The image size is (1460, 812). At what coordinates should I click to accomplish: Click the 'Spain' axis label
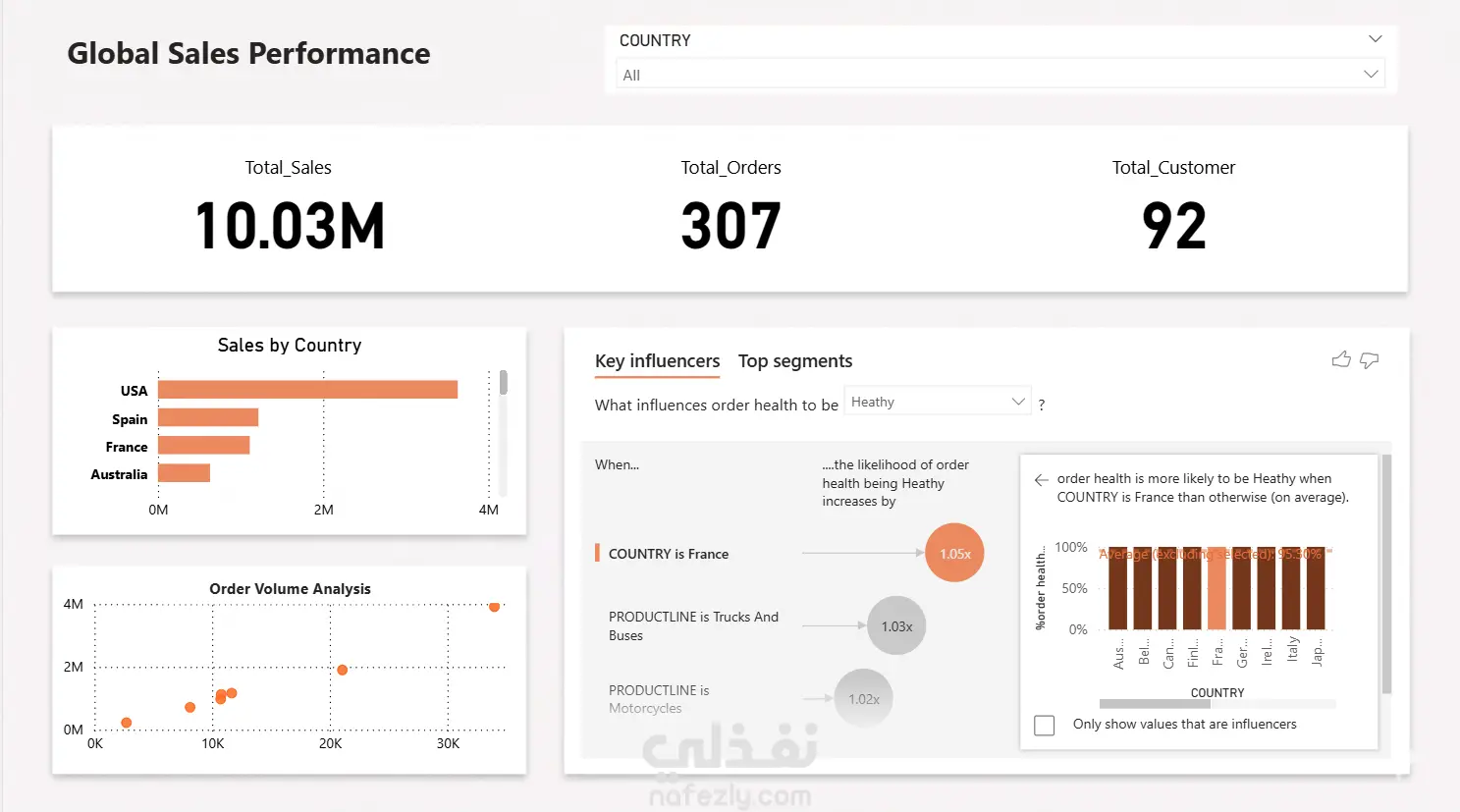130,419
